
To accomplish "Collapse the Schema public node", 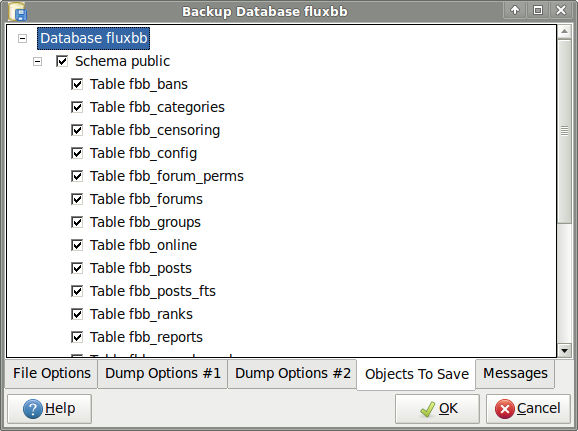I will point(37,61).
